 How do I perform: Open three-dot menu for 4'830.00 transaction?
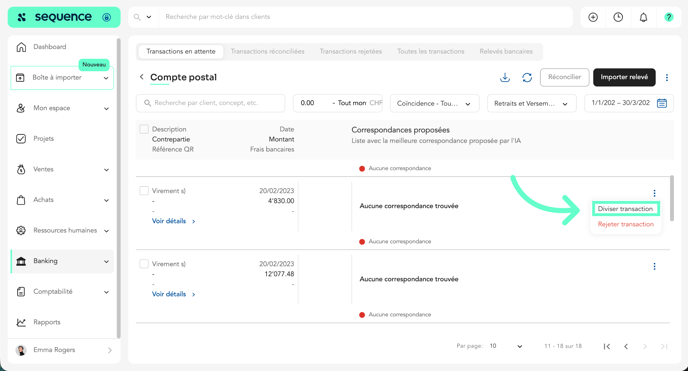click(x=654, y=193)
